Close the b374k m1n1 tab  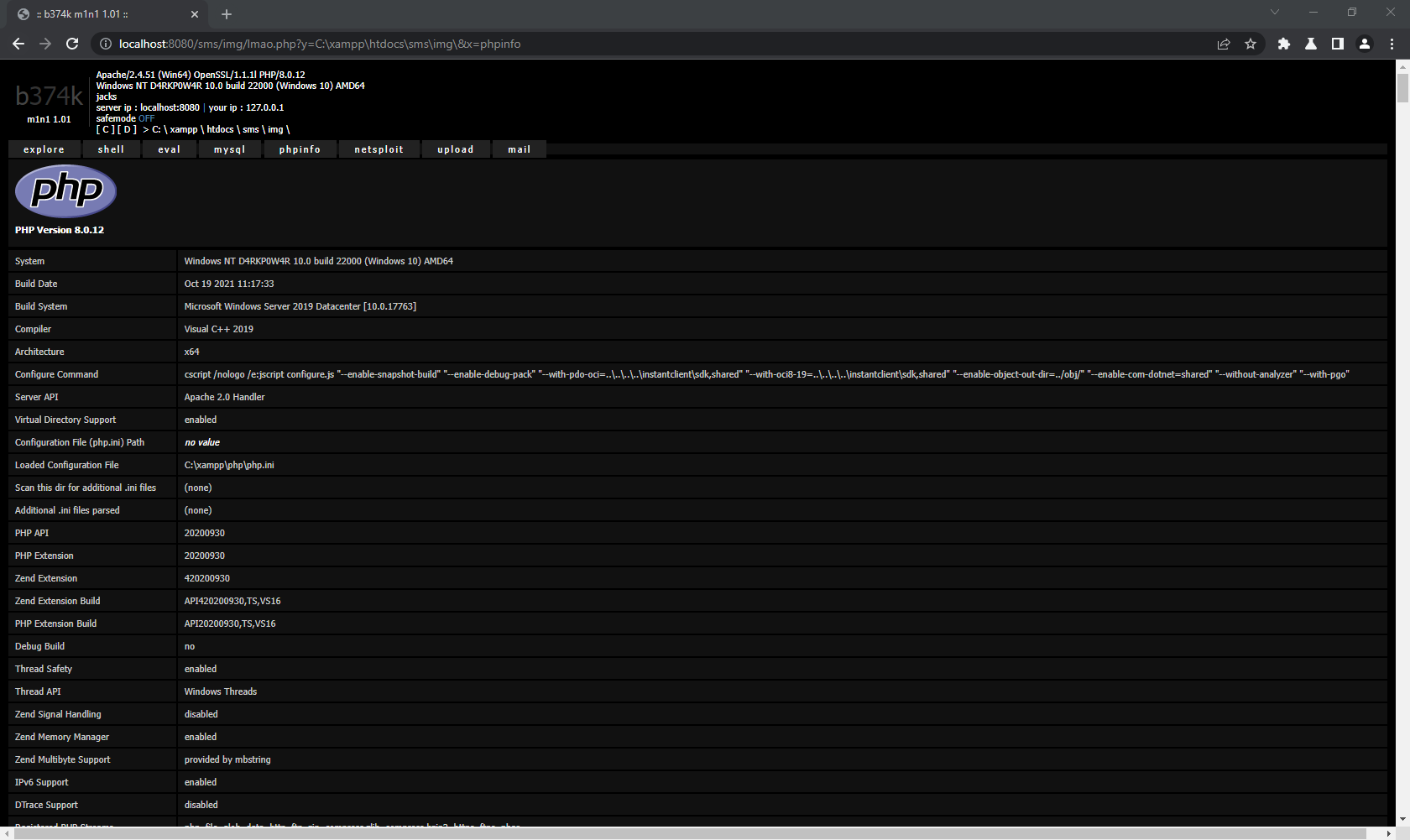(x=195, y=14)
